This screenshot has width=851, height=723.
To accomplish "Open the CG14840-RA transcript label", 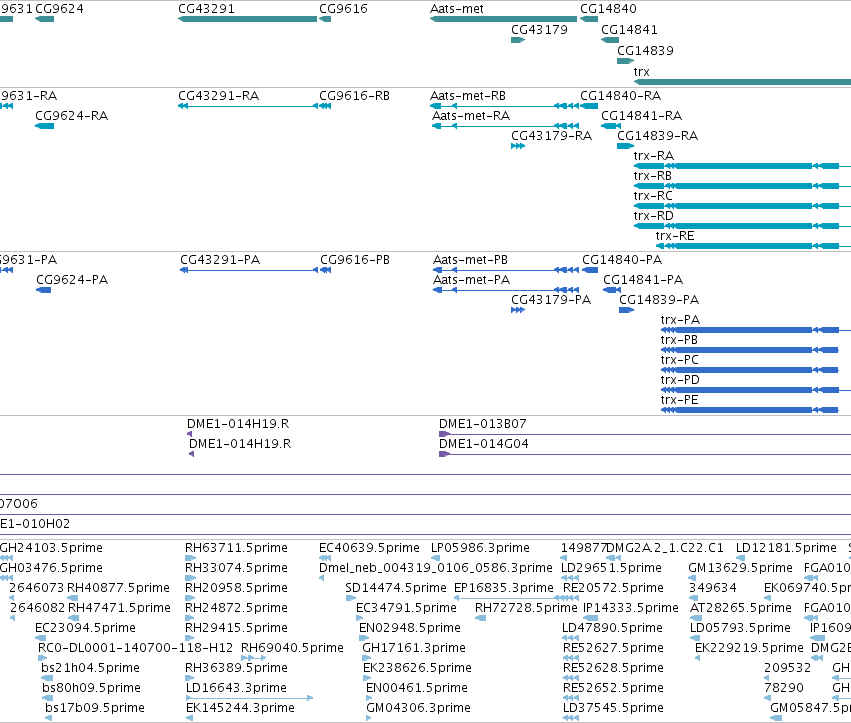I will coord(620,96).
